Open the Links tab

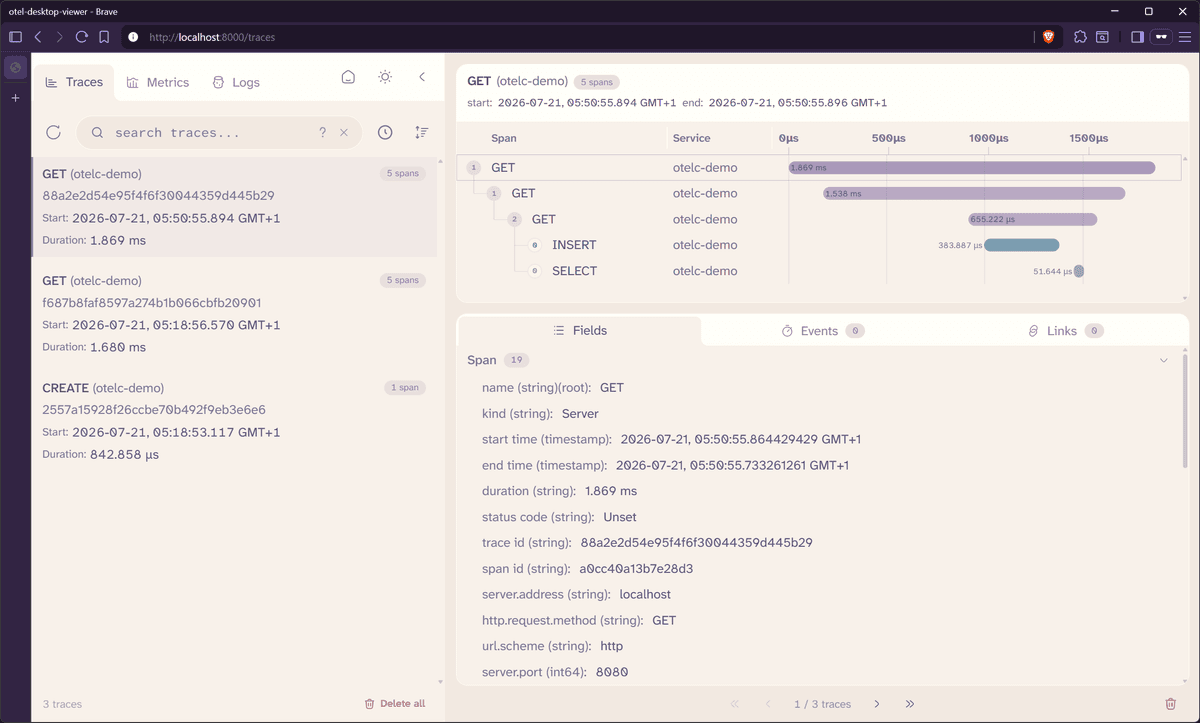[x=1066, y=330]
